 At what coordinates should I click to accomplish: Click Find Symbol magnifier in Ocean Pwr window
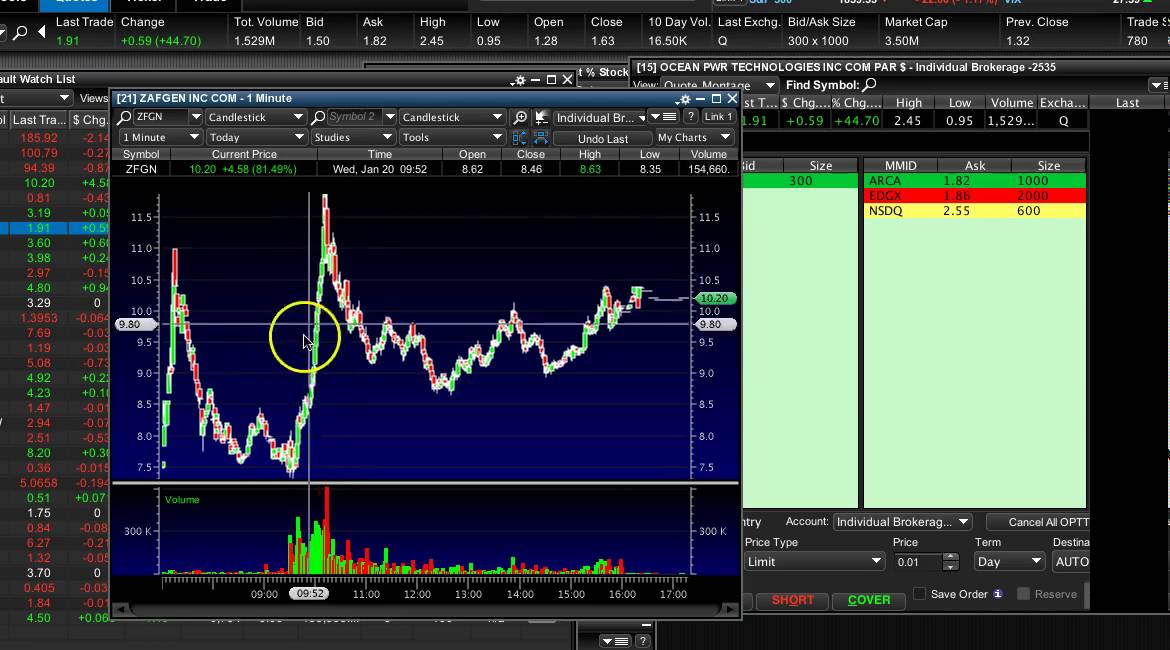click(x=869, y=84)
